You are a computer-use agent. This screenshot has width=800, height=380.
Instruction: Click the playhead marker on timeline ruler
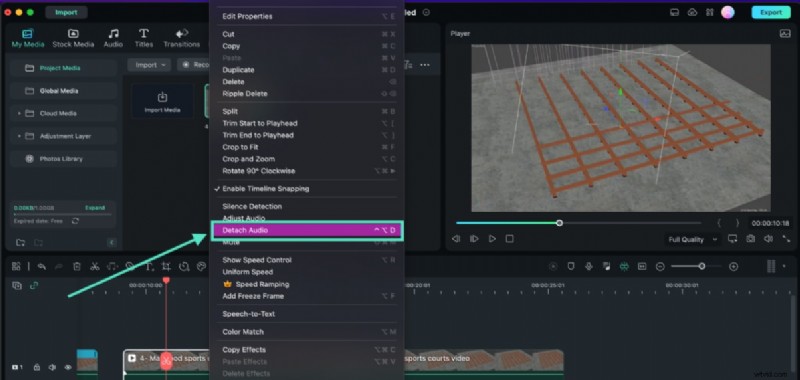pyautogui.click(x=166, y=280)
